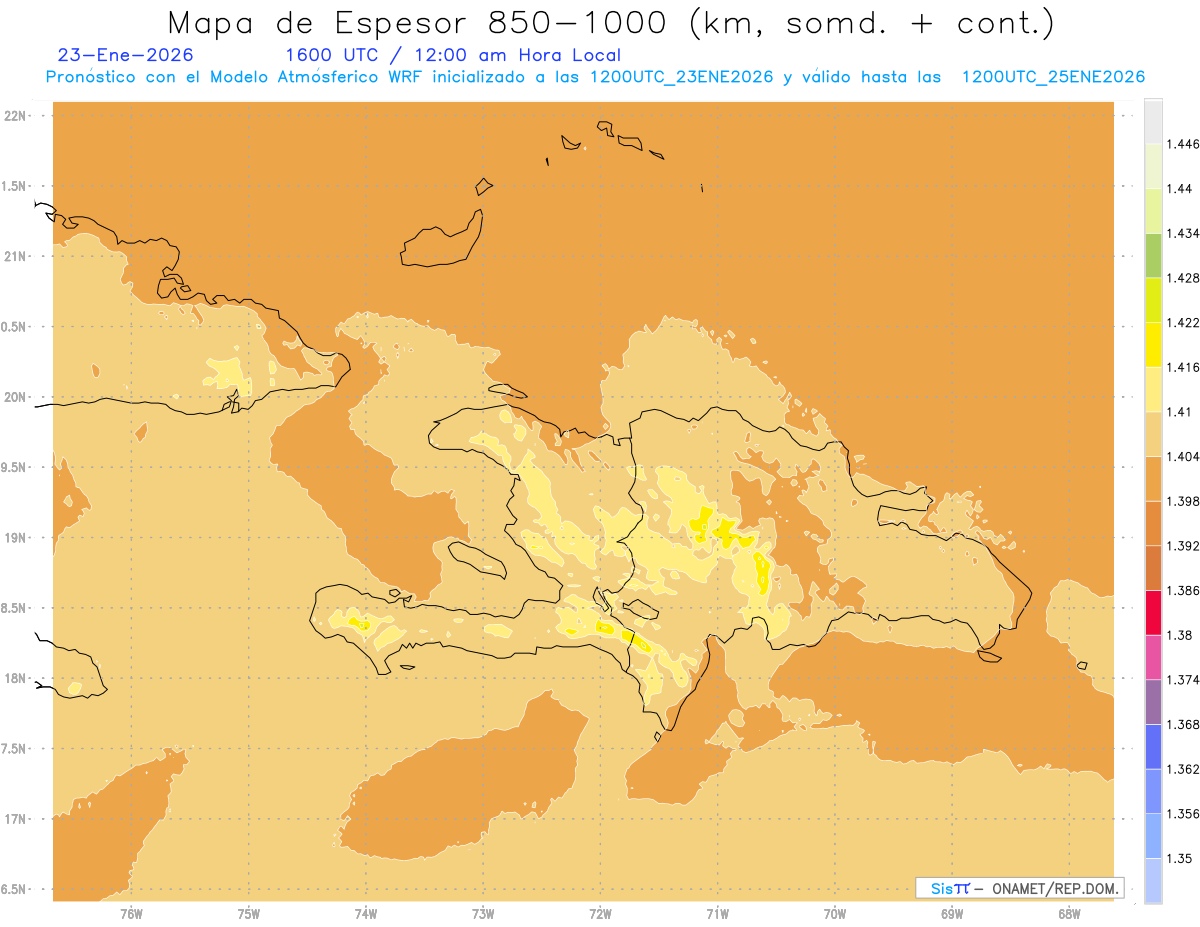The height and width of the screenshot is (927, 1200).
Task: Click the latitude label '6.5N'
Action: click(x=15, y=890)
